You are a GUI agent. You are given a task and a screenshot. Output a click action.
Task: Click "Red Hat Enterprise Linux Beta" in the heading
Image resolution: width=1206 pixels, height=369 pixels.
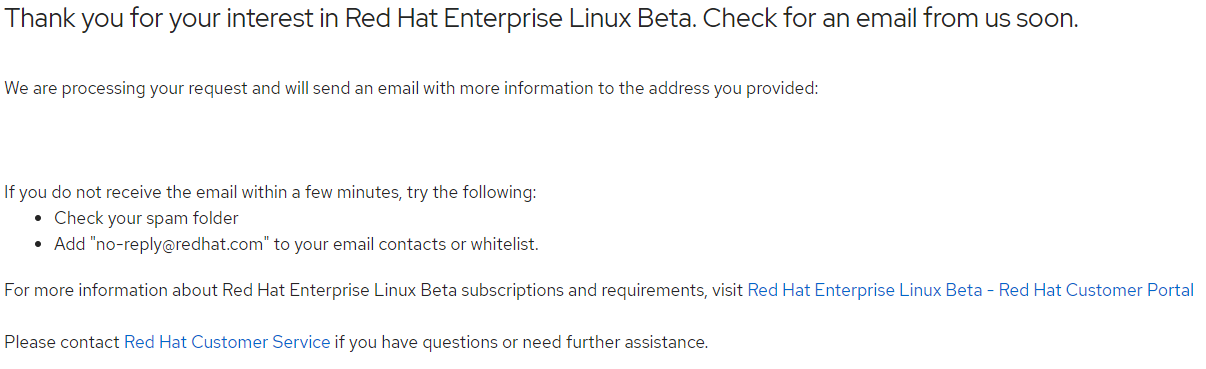(520, 18)
